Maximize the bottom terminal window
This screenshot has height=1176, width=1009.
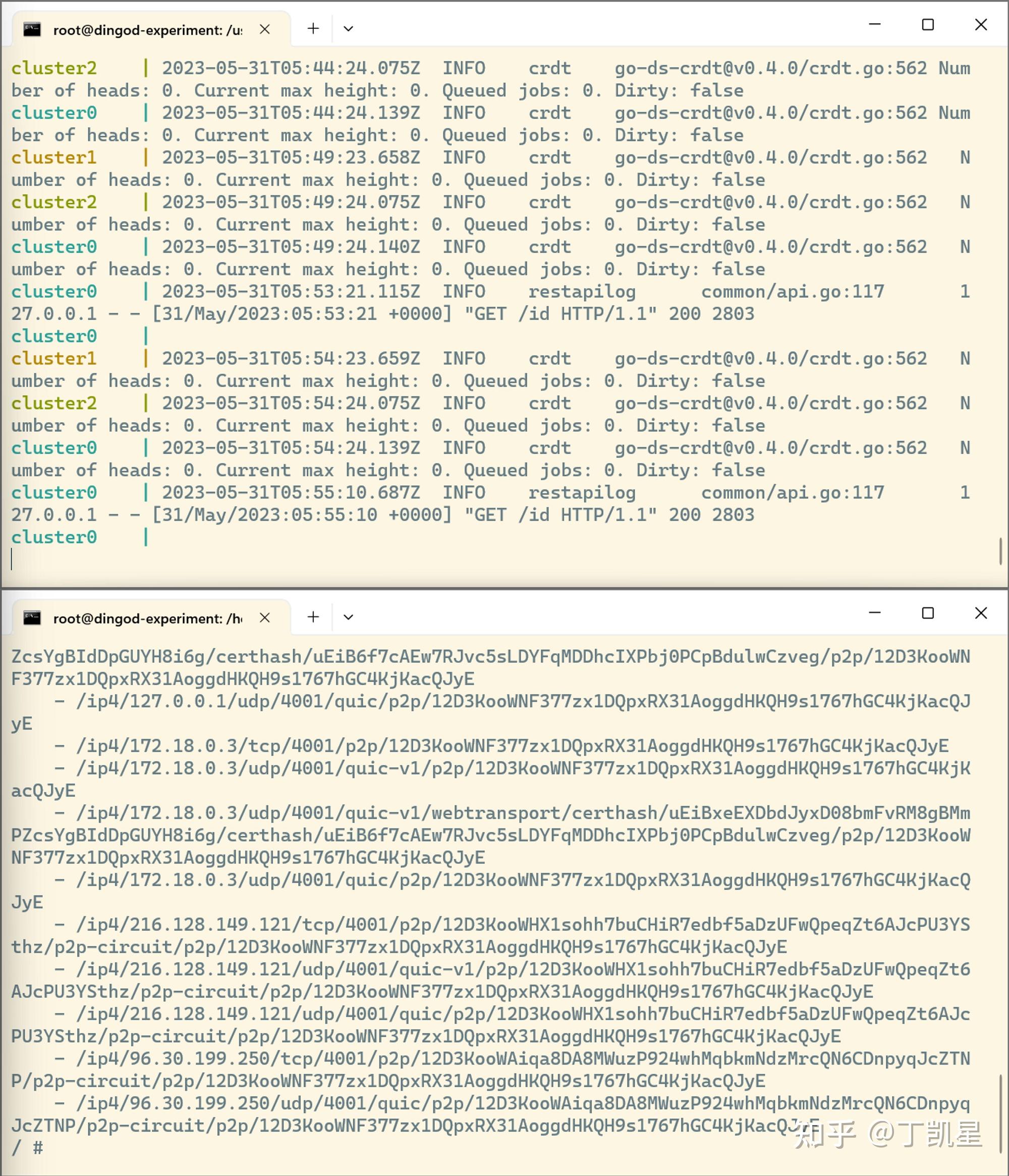tap(928, 613)
